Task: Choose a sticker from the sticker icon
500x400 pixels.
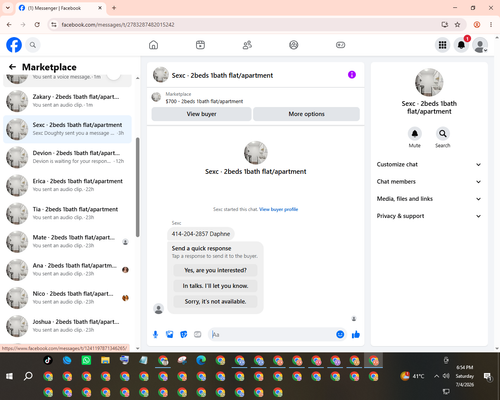Action: point(184,334)
